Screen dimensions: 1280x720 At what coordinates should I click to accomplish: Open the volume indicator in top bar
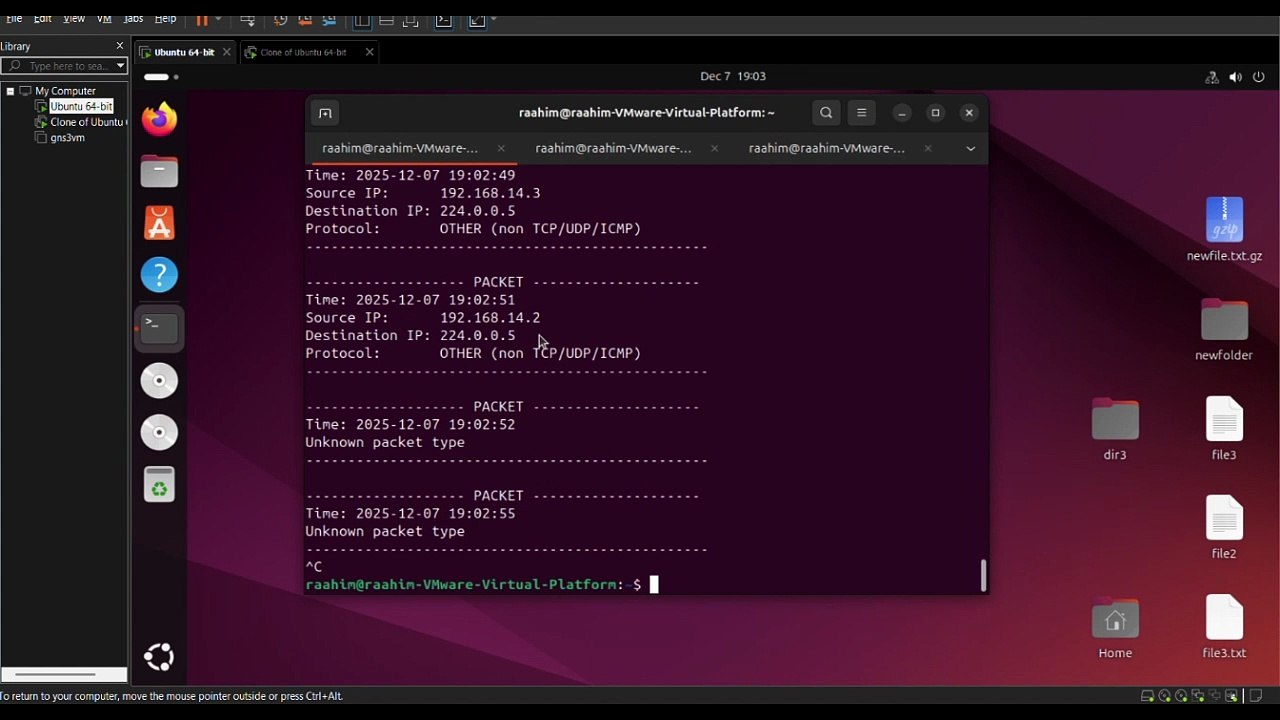point(1236,77)
